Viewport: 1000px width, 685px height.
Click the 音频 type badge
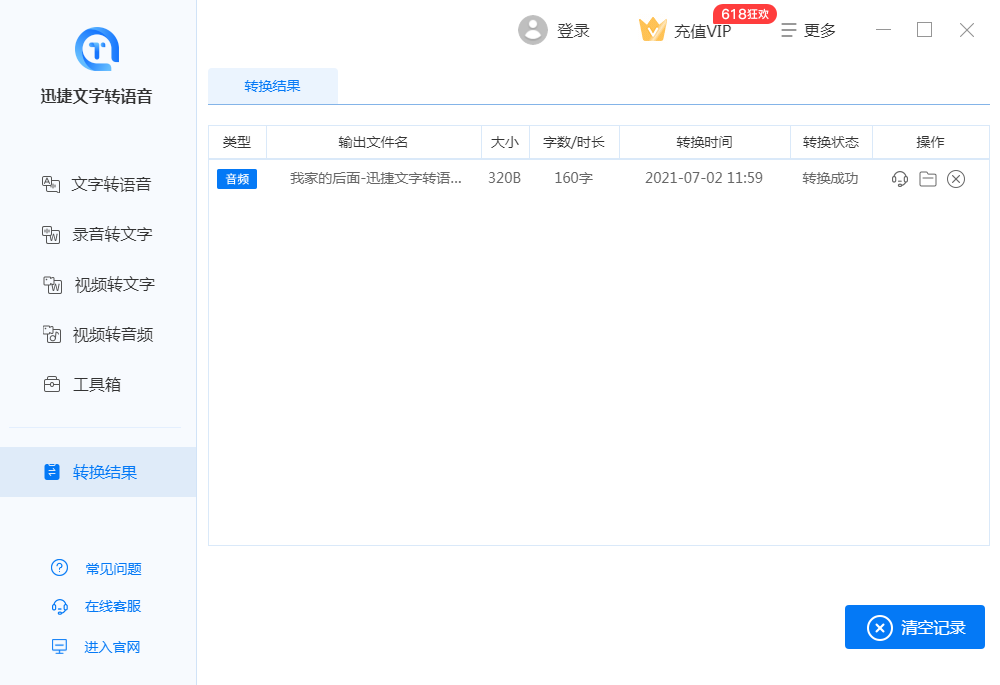point(237,179)
